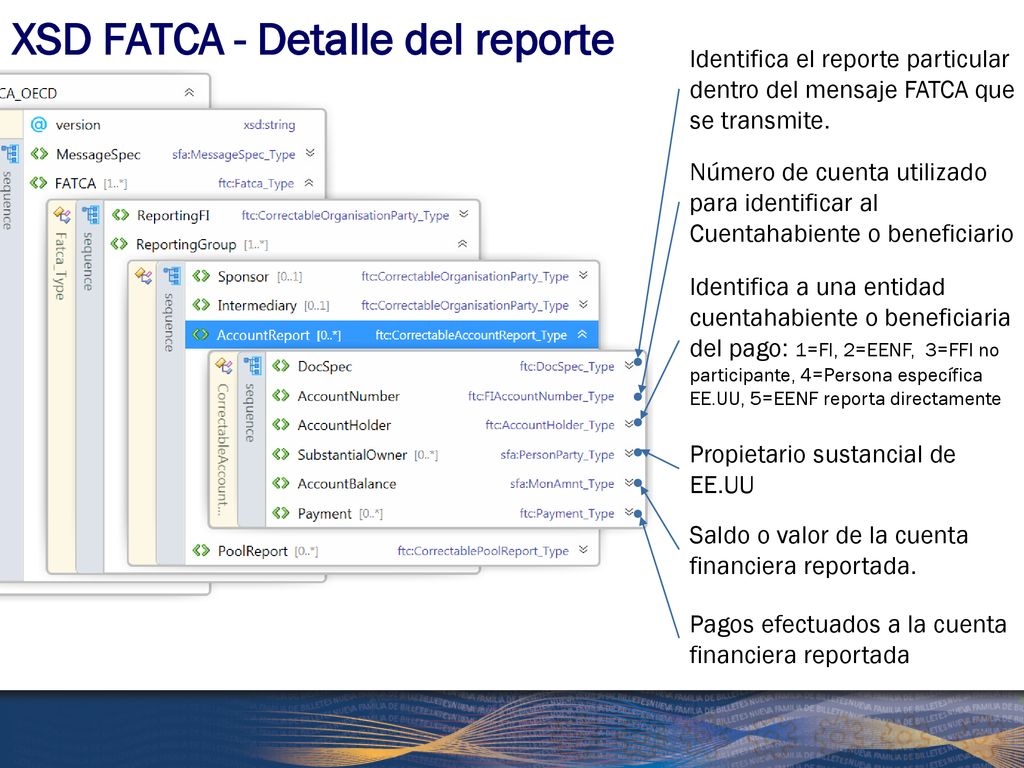Viewport: 1024px width, 768px height.
Task: Click the xsd:string type label
Action: click(x=269, y=125)
